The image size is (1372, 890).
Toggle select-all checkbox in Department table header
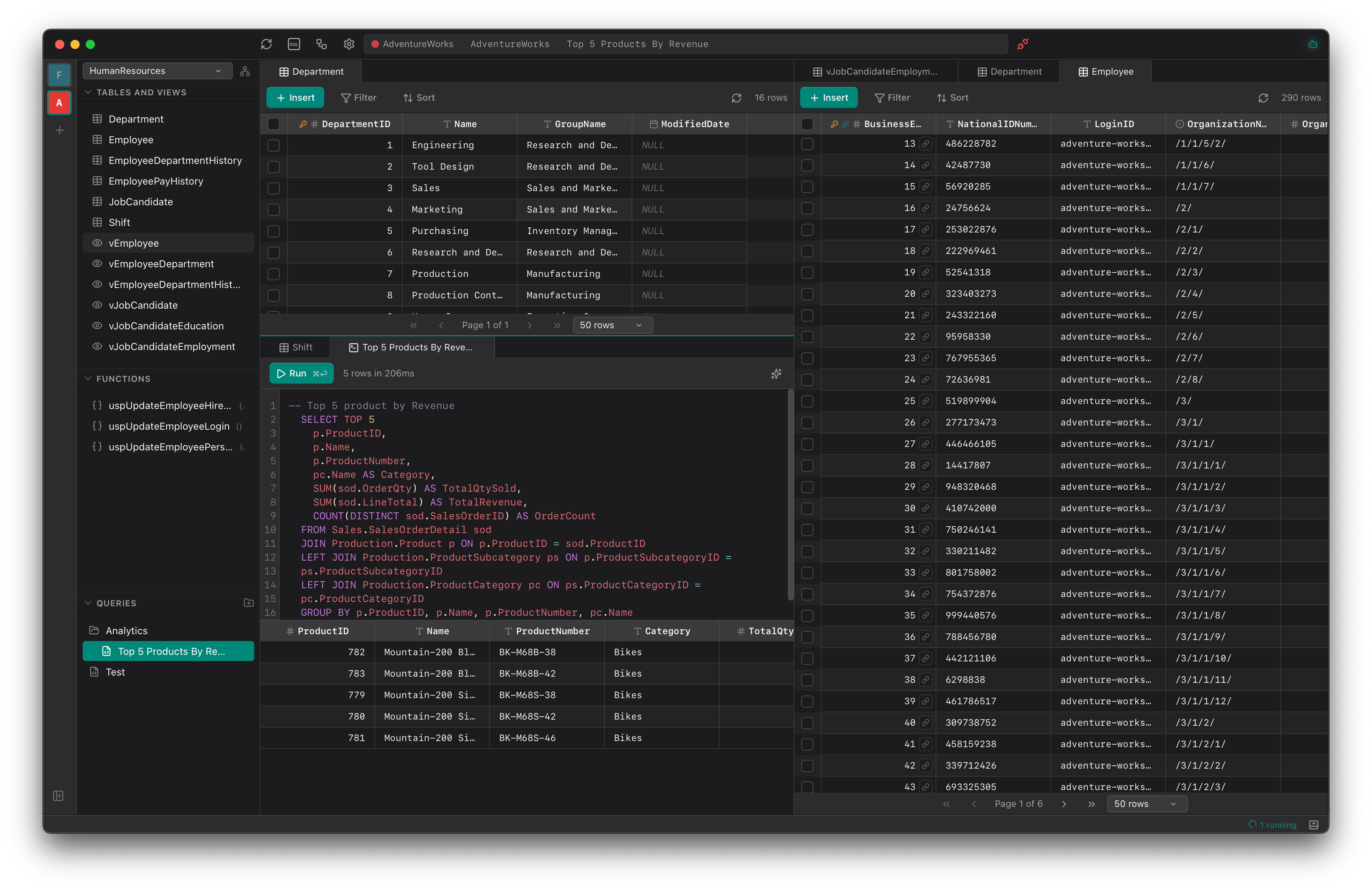click(x=274, y=124)
